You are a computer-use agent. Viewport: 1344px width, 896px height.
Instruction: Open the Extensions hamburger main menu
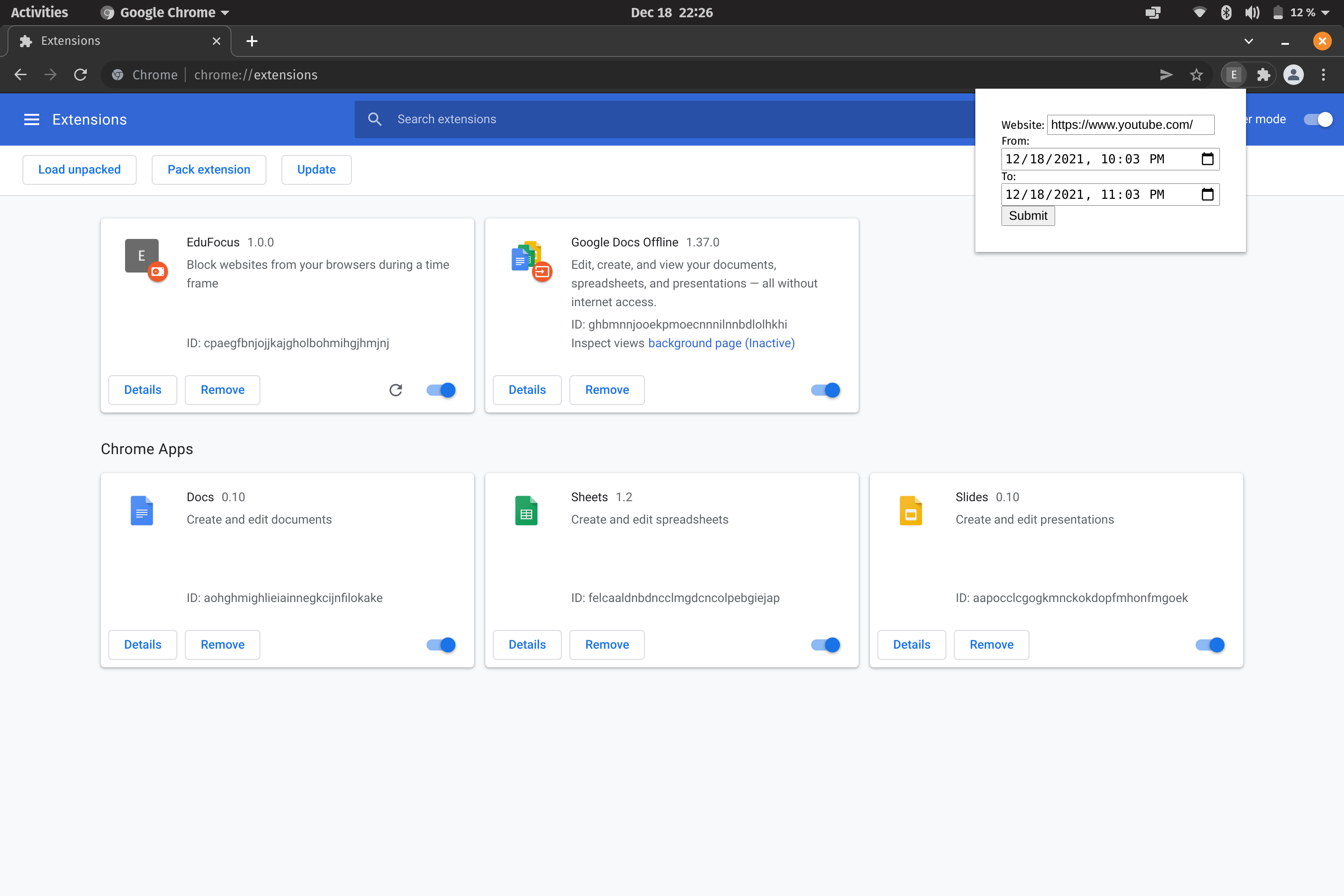pyautogui.click(x=31, y=119)
